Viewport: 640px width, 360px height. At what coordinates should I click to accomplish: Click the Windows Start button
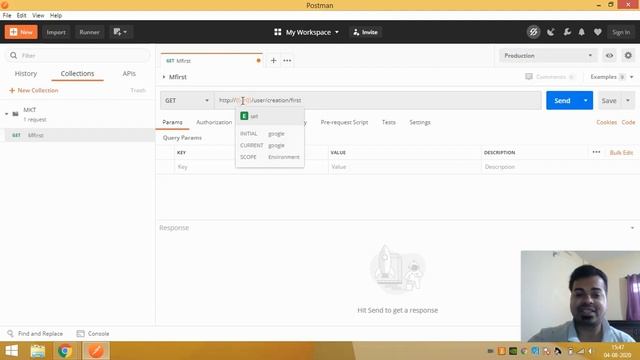pos(11,351)
